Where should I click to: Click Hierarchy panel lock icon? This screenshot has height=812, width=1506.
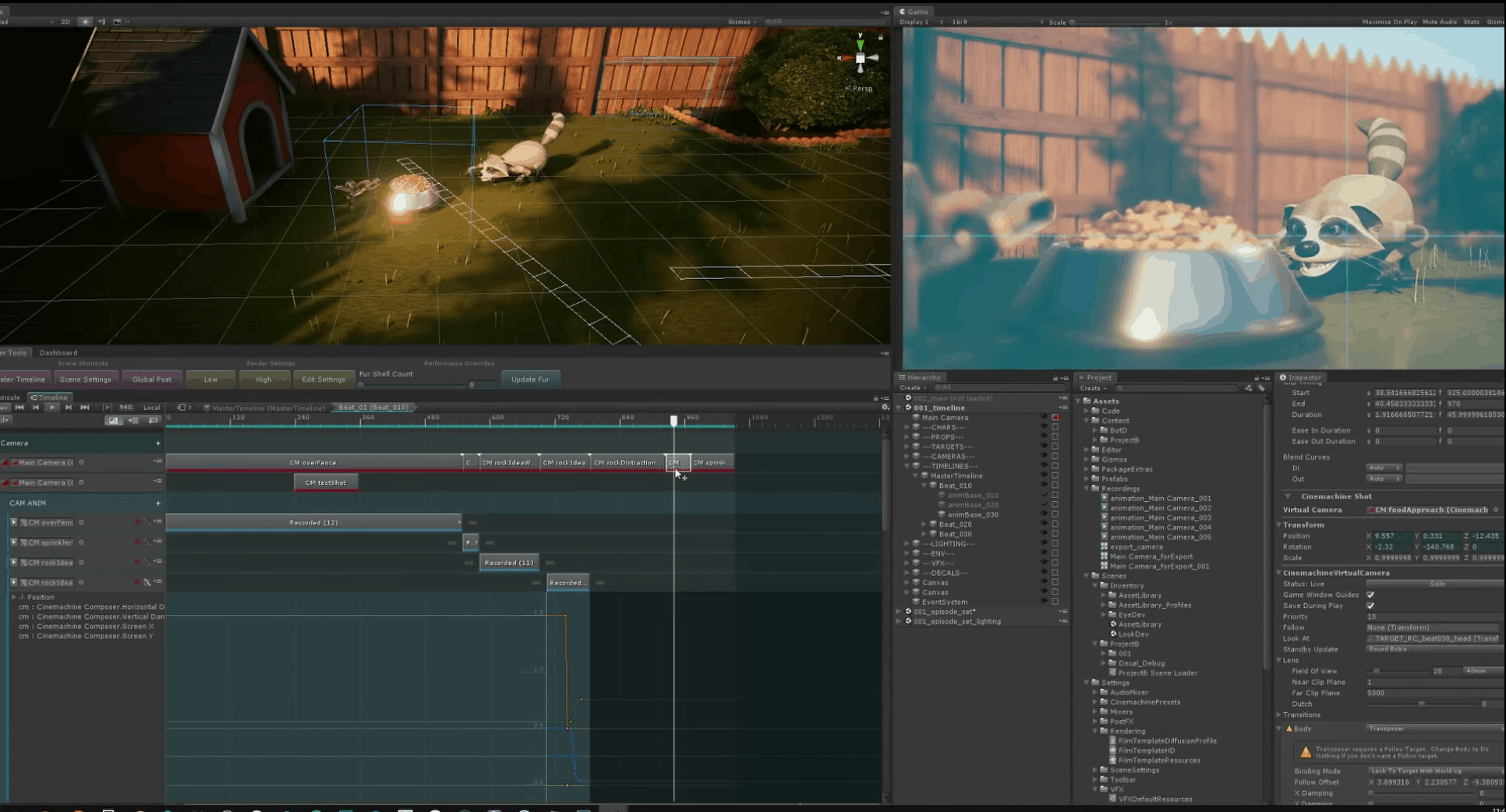pos(1055,378)
